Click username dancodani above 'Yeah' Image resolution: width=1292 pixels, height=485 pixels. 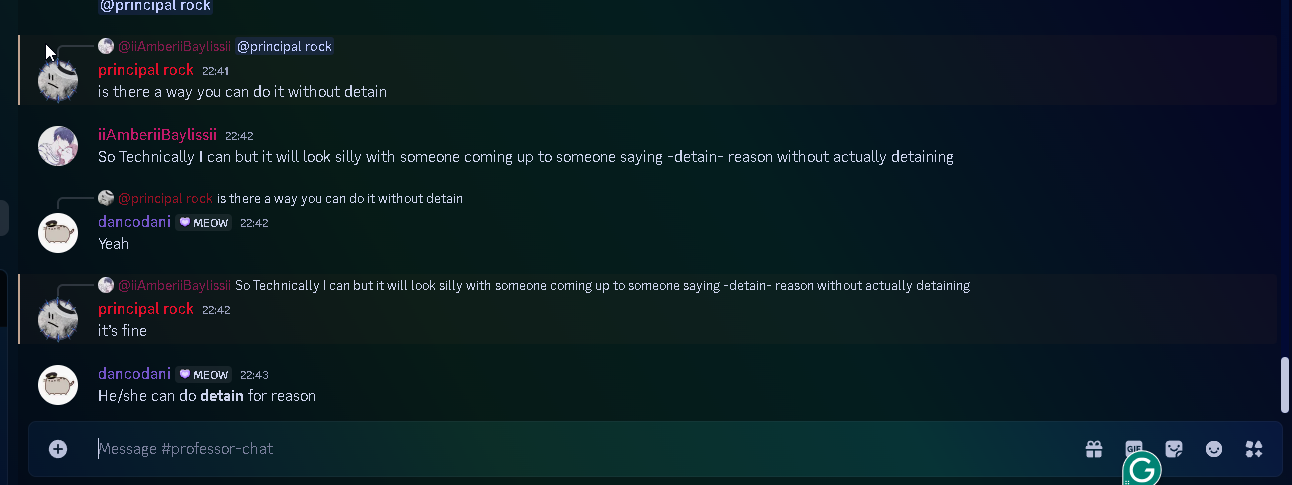[x=134, y=222]
